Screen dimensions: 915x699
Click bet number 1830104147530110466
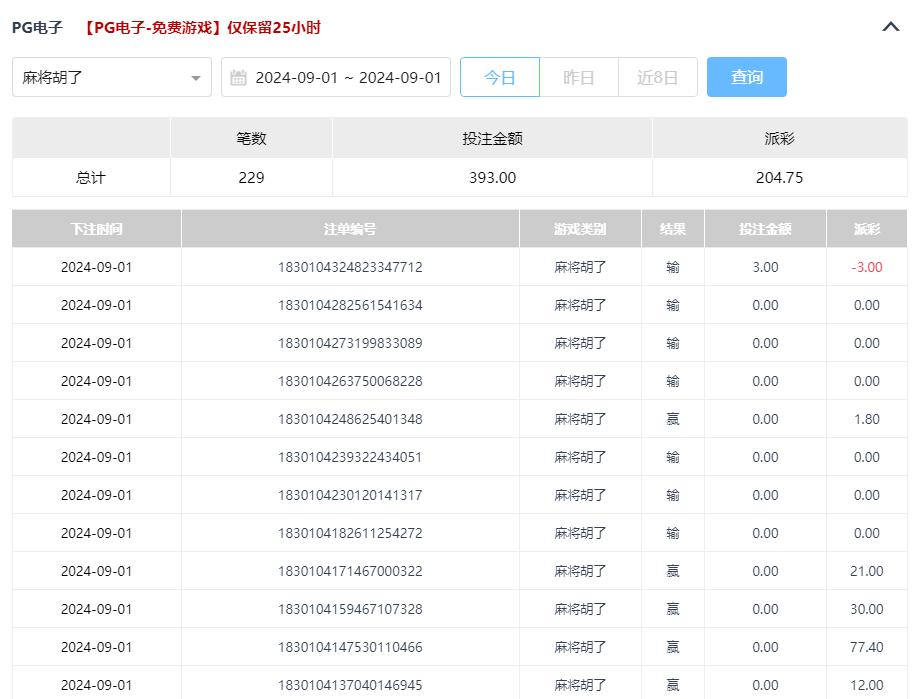[x=350, y=647]
